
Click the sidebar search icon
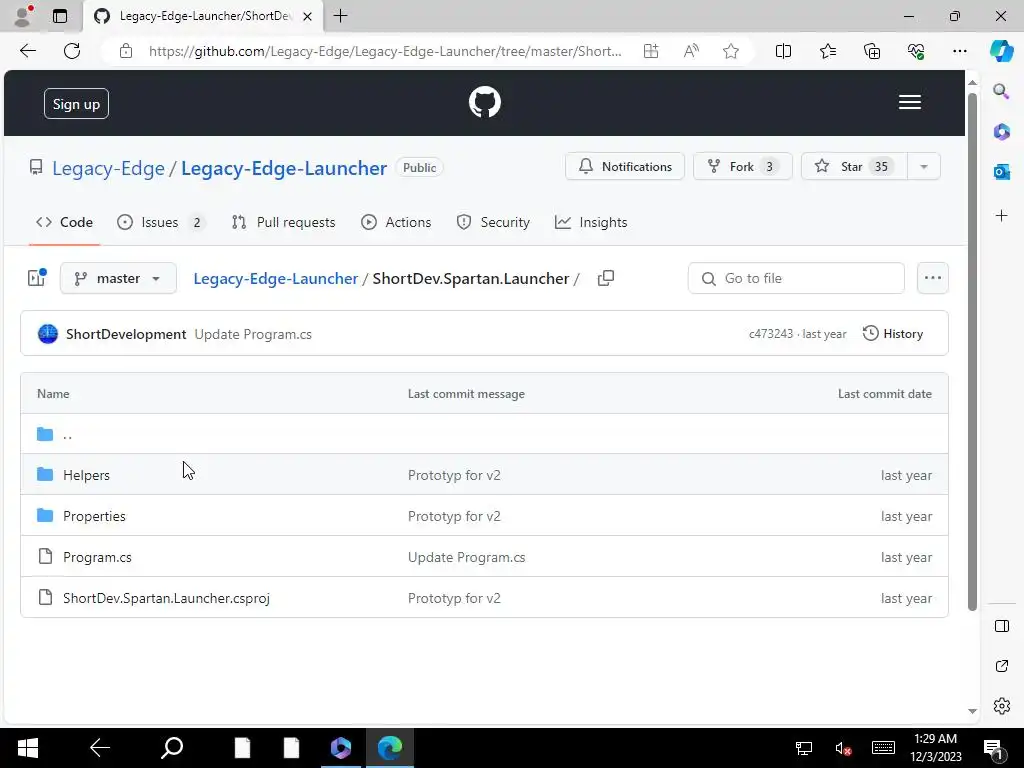[1001, 91]
